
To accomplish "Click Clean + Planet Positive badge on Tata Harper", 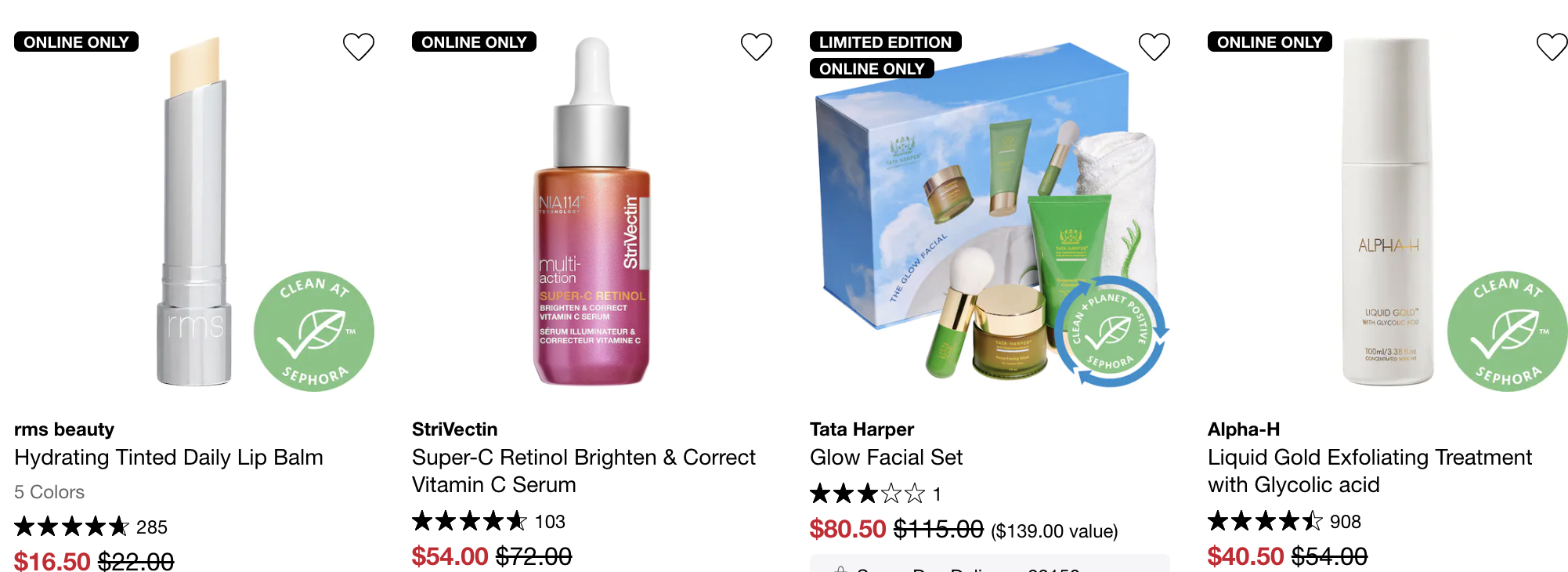I will tap(1110, 331).
